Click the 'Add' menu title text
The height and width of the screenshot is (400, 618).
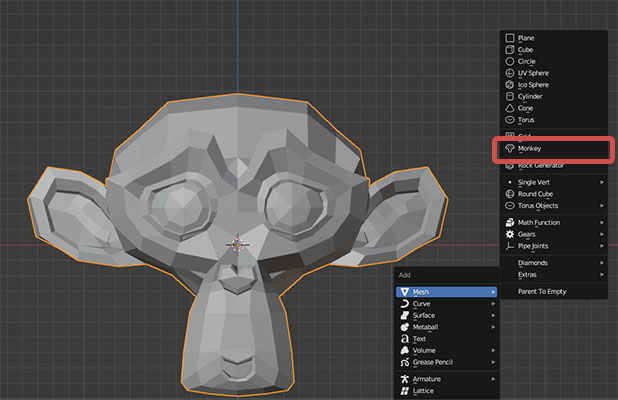click(x=404, y=275)
